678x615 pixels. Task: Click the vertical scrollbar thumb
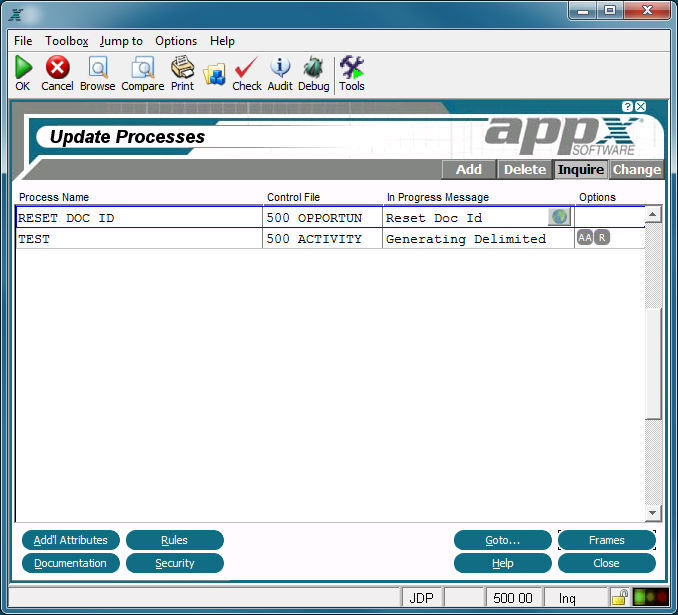pos(653,363)
